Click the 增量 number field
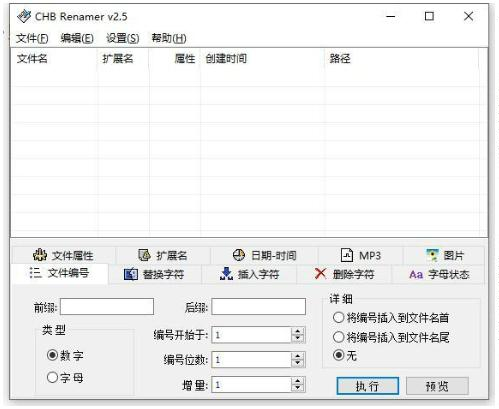Image resolution: width=499 pixels, height=409 pixels. (x=252, y=385)
